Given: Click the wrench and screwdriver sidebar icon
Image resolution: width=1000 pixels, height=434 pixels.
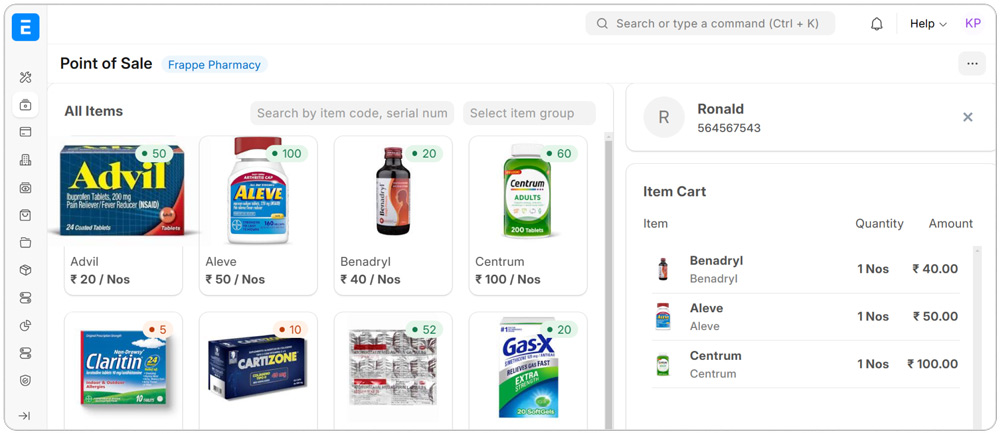Looking at the screenshot, I should tap(26, 77).
